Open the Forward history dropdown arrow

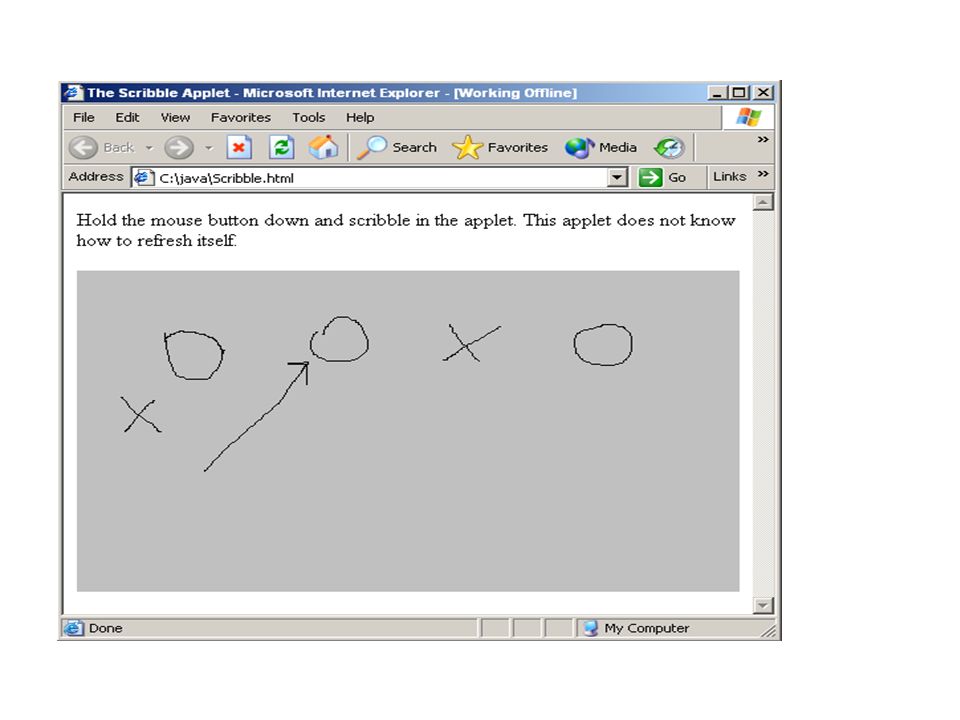pyautogui.click(x=209, y=148)
